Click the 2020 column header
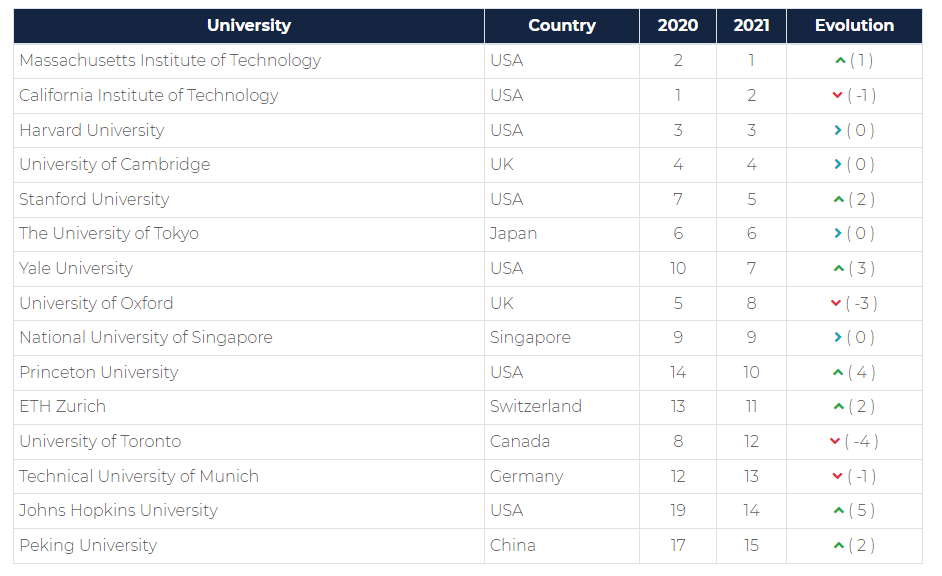This screenshot has width=942, height=576. click(678, 26)
